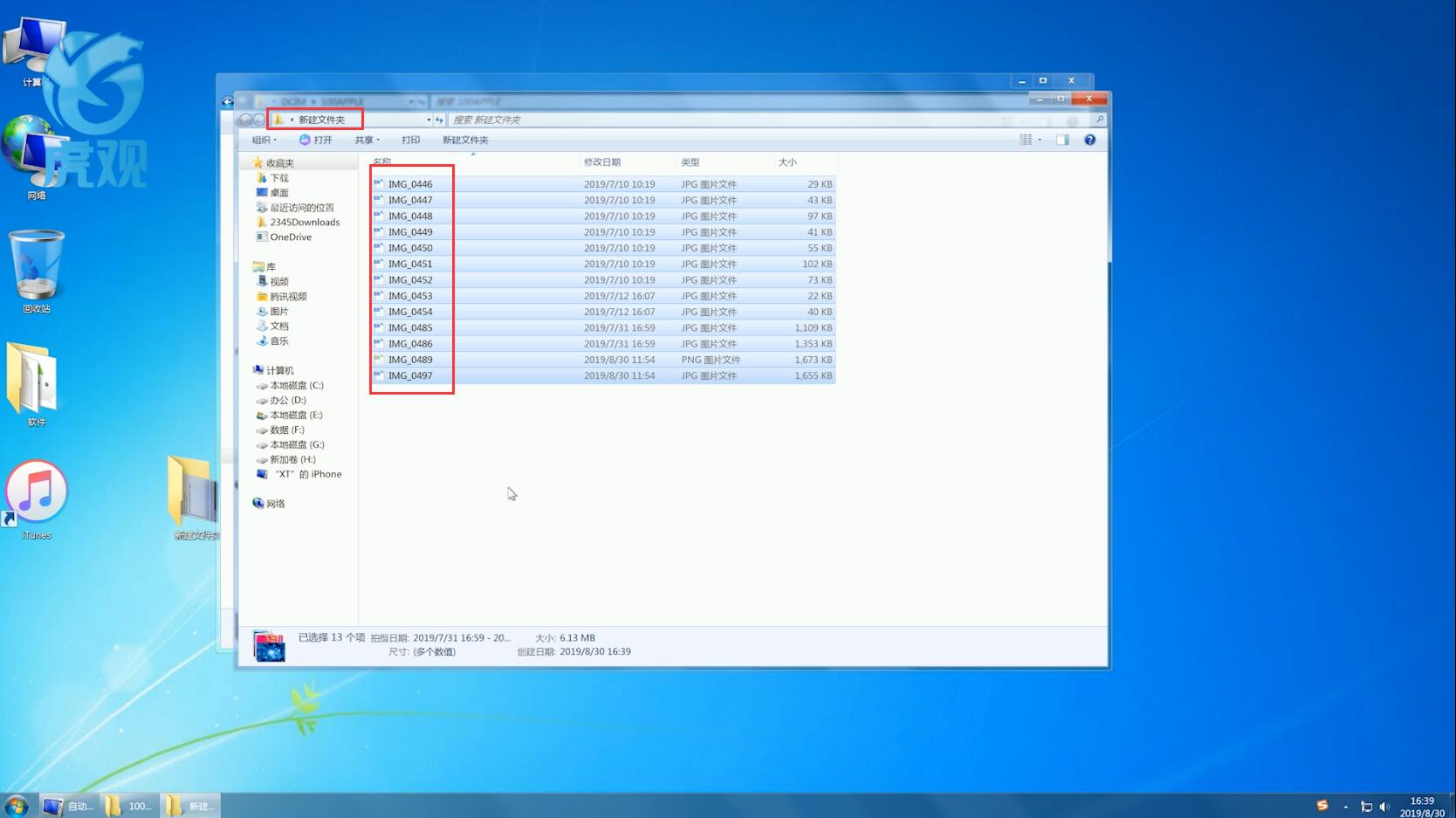Screen dimensions: 1456x818
Task: Change view using the view icon
Action: click(1026, 140)
